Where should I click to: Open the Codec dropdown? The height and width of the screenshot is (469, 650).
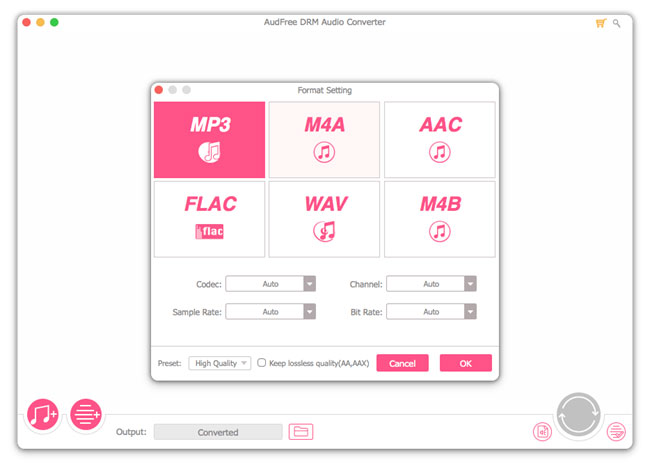coord(271,284)
